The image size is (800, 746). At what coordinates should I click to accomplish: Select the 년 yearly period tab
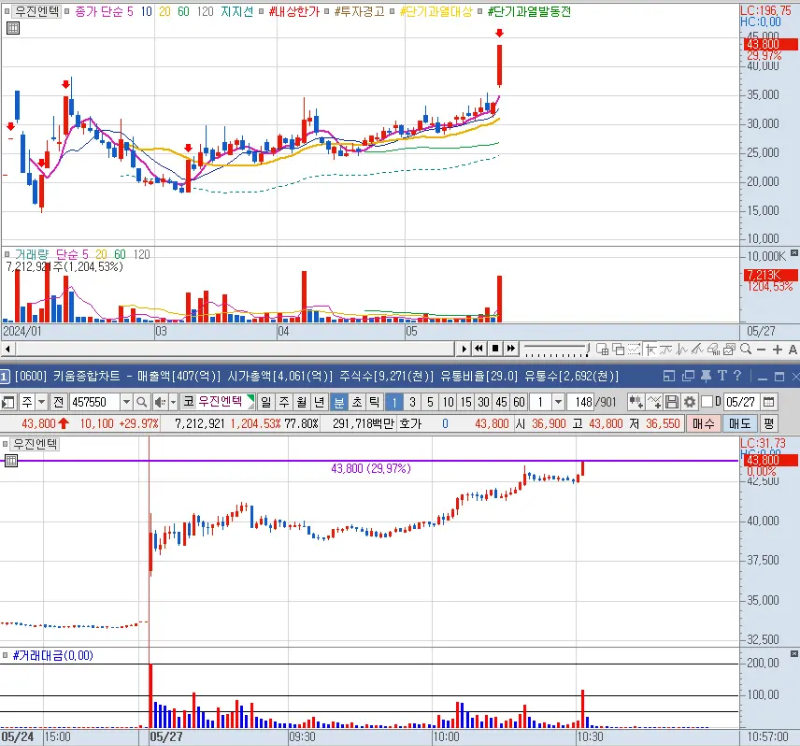point(319,402)
